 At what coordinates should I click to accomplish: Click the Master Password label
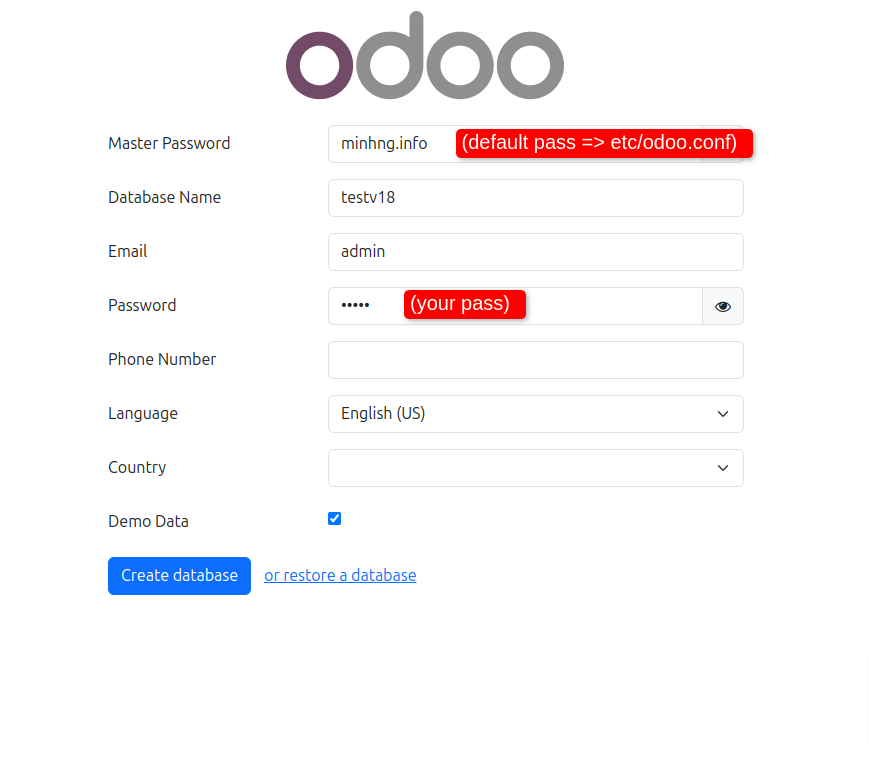pos(169,143)
